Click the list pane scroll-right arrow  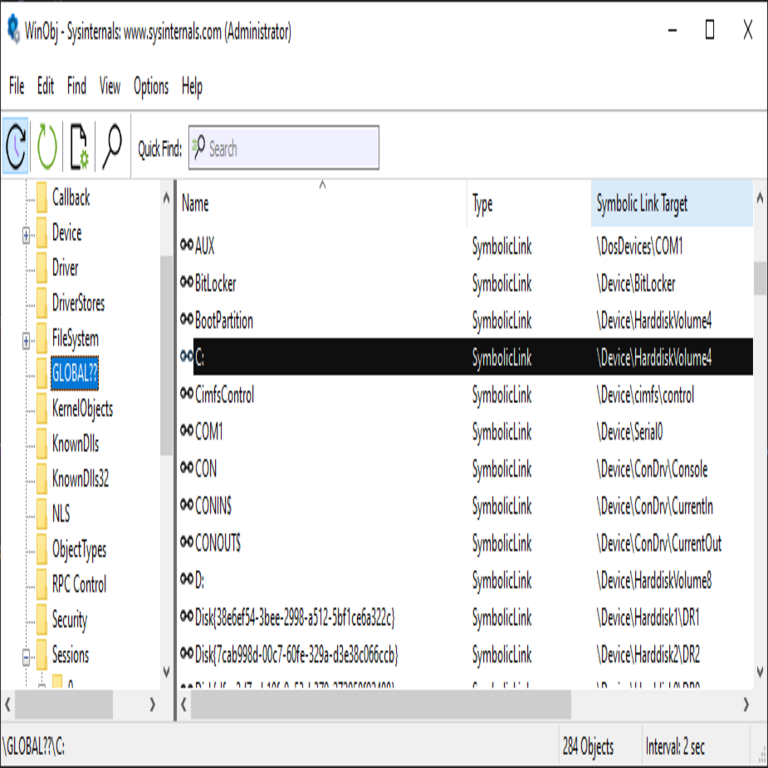click(x=746, y=704)
